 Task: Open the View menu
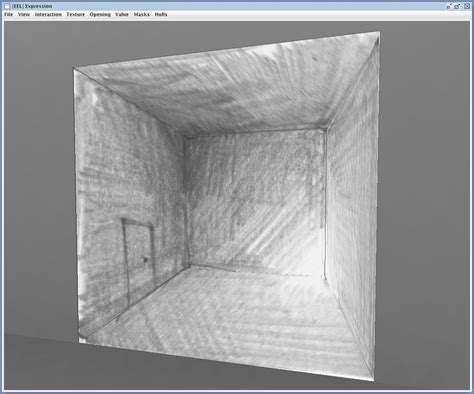[x=24, y=14]
